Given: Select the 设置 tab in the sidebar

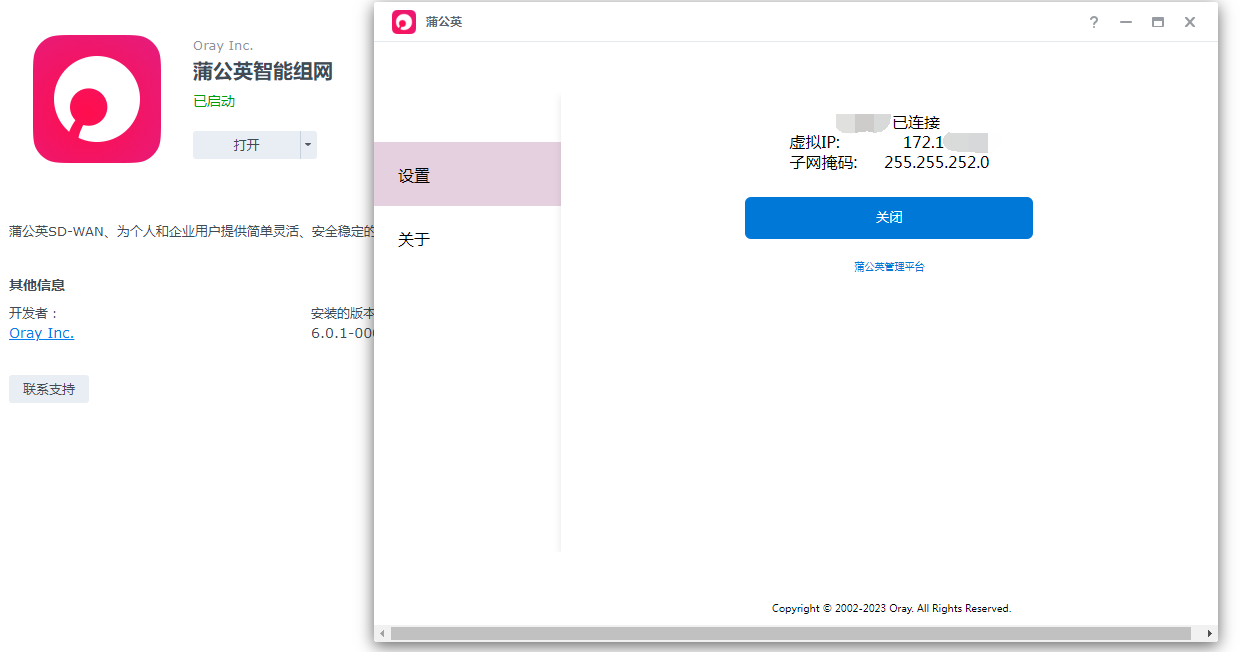Looking at the screenshot, I should [x=467, y=175].
